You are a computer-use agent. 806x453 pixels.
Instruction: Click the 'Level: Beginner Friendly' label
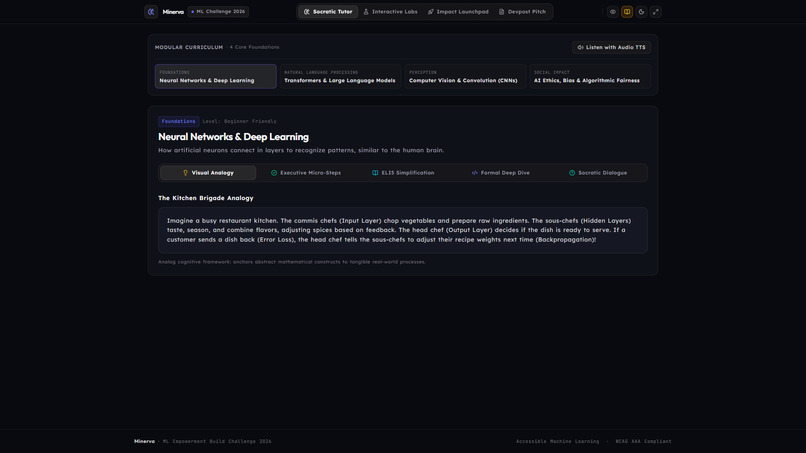click(x=240, y=121)
